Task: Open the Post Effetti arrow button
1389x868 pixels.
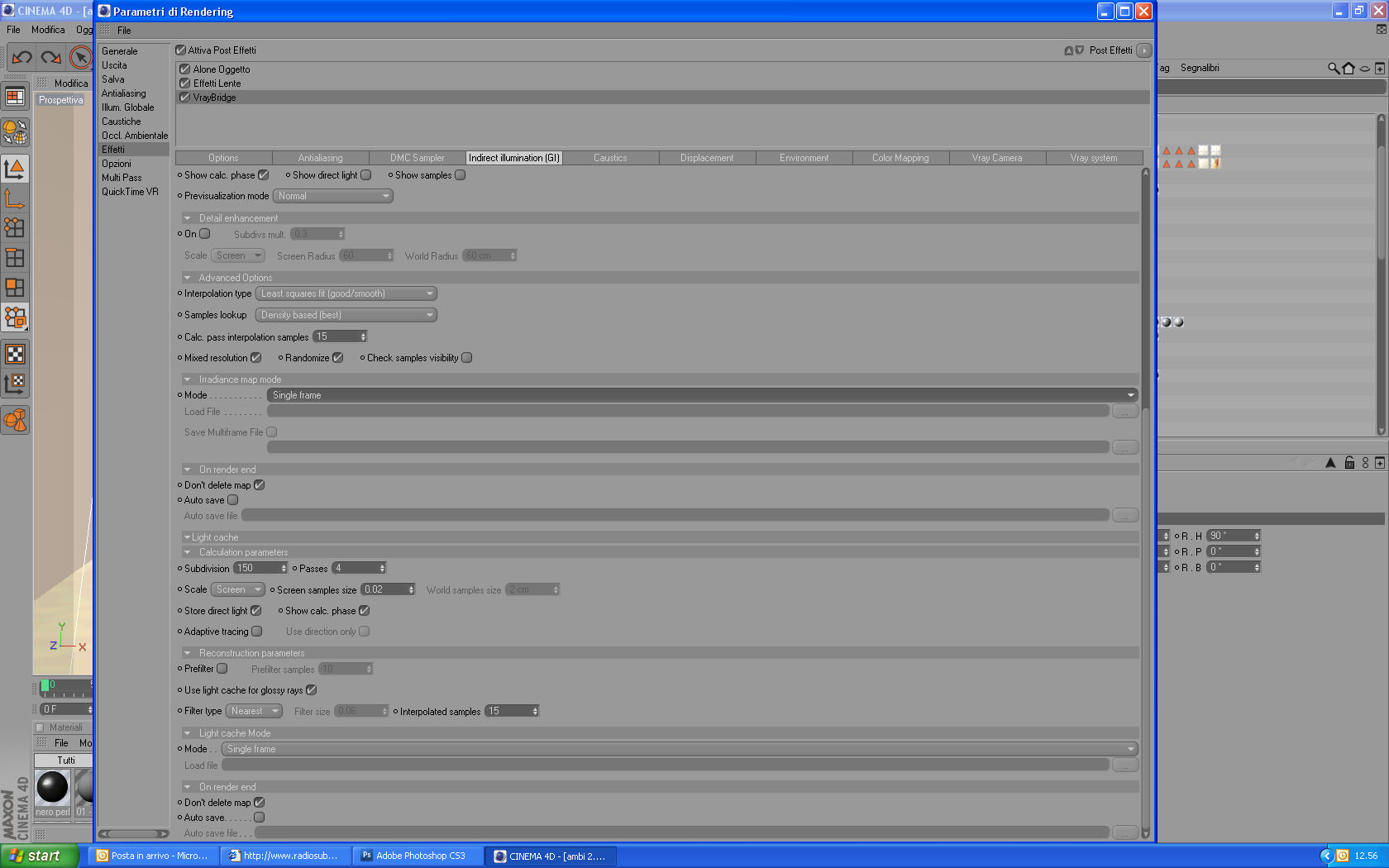Action: point(1143,50)
